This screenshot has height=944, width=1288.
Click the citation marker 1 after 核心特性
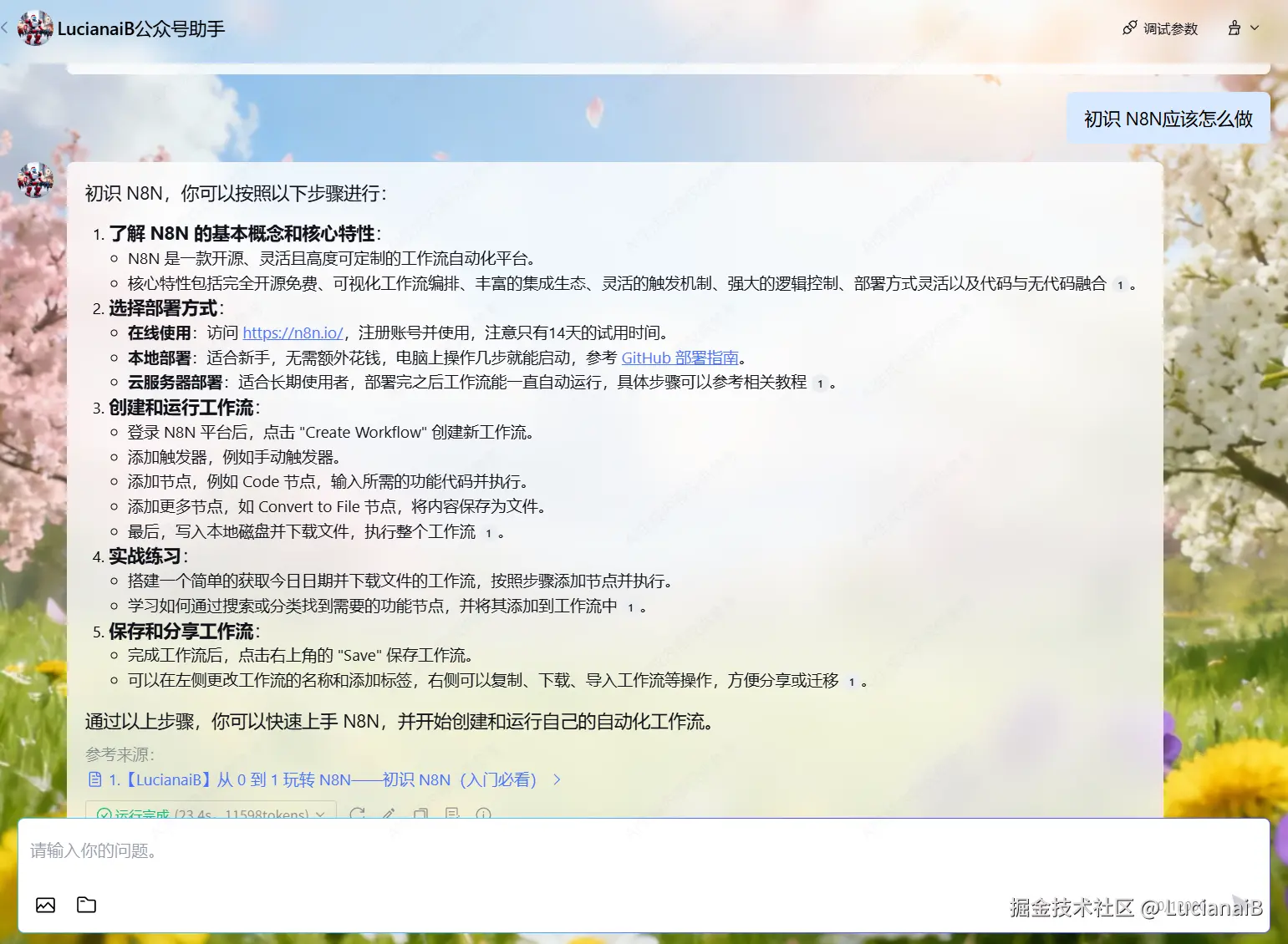click(1120, 284)
